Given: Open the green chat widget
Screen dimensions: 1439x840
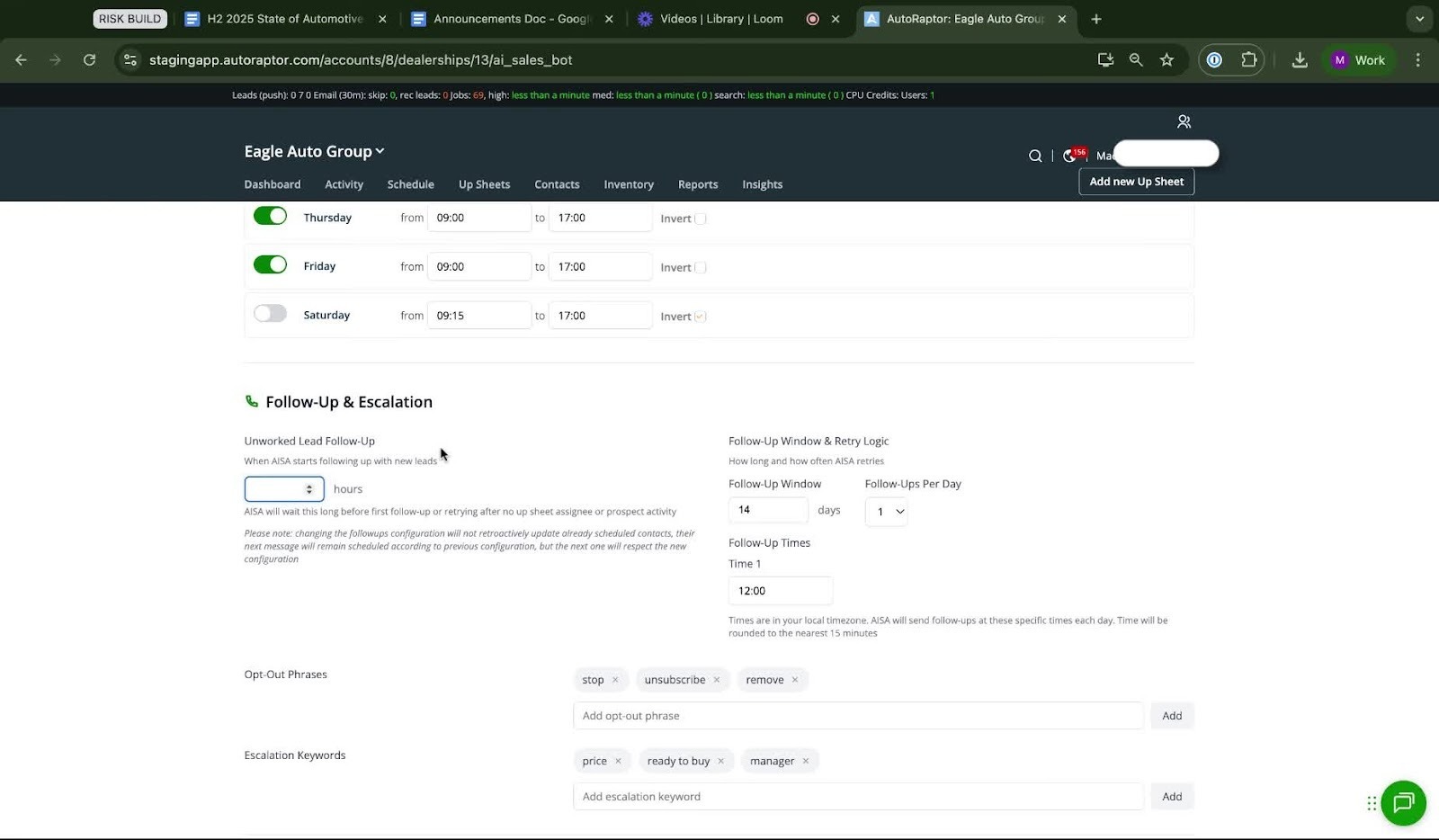Looking at the screenshot, I should pos(1403,803).
